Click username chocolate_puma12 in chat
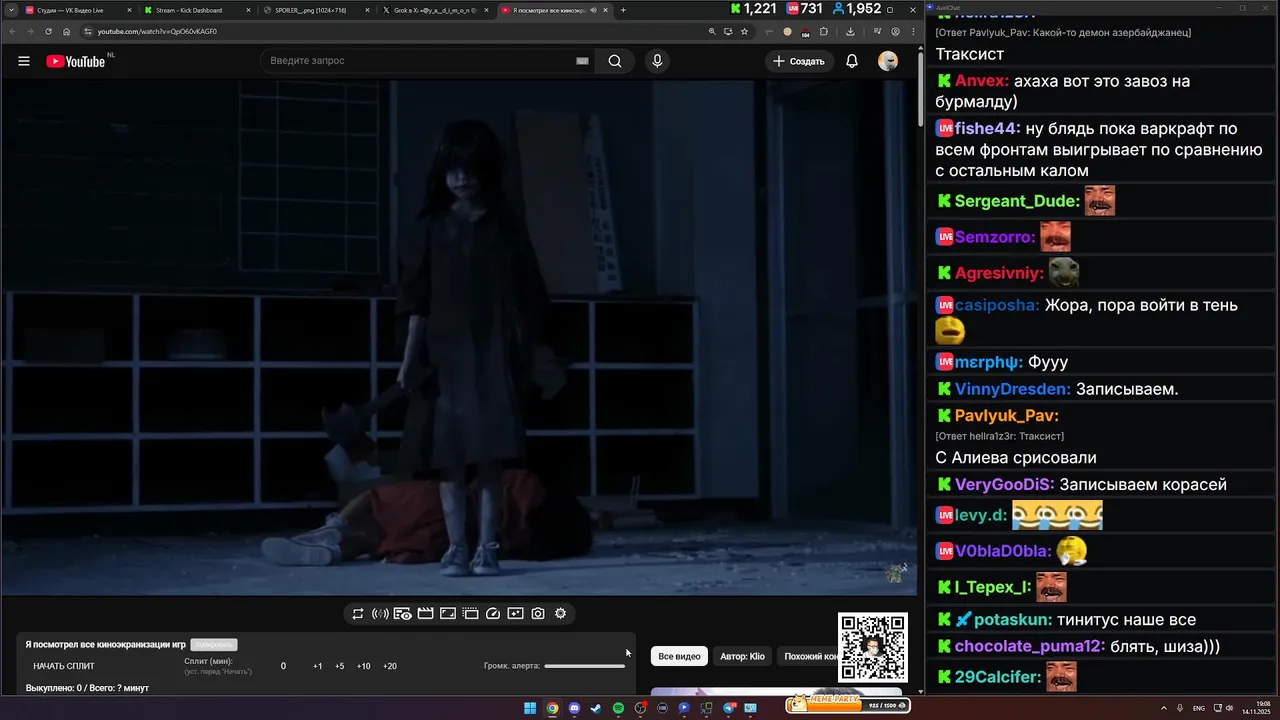1280x720 pixels. pyautogui.click(x=1030, y=647)
